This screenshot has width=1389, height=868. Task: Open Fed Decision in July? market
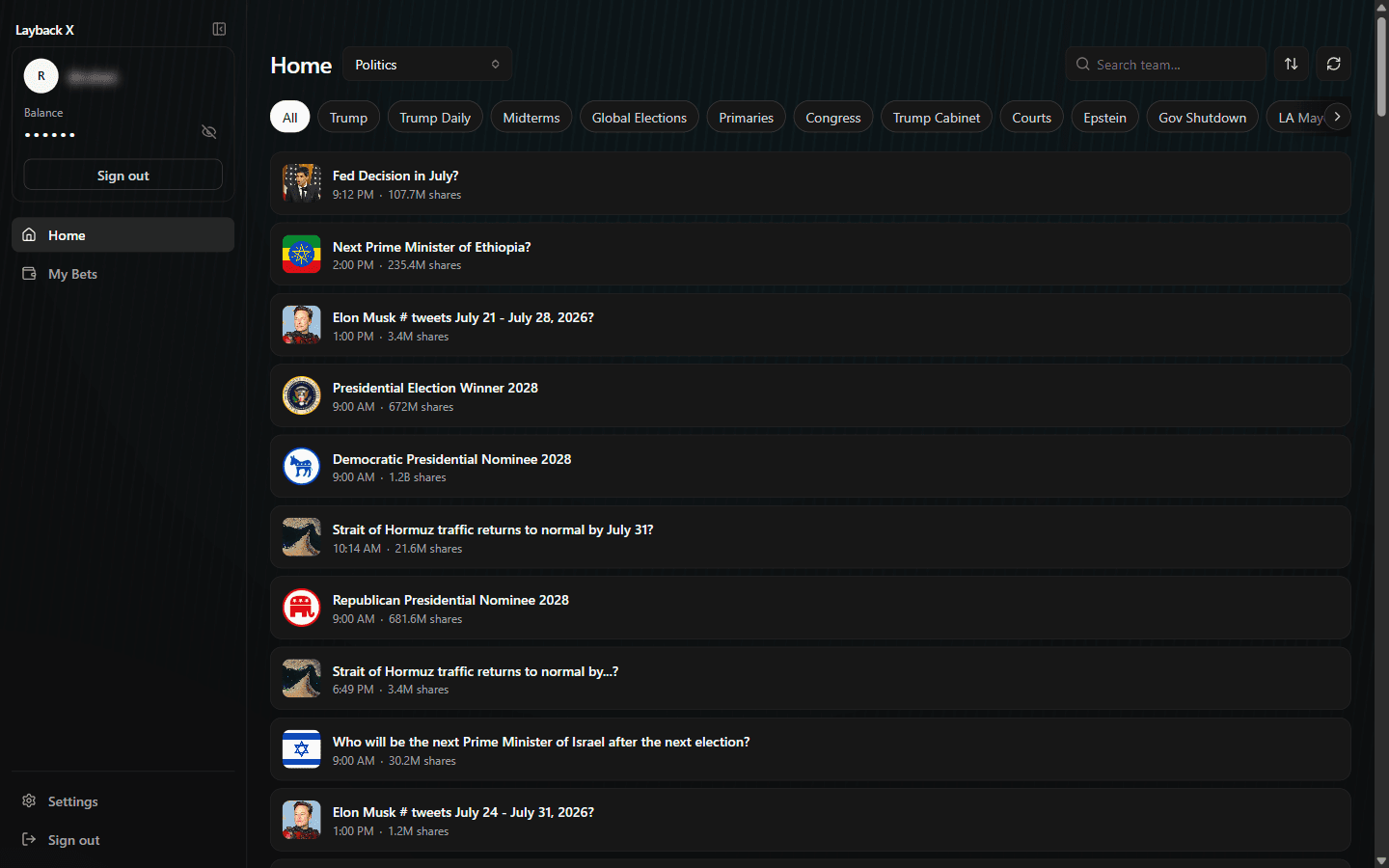[x=810, y=183]
